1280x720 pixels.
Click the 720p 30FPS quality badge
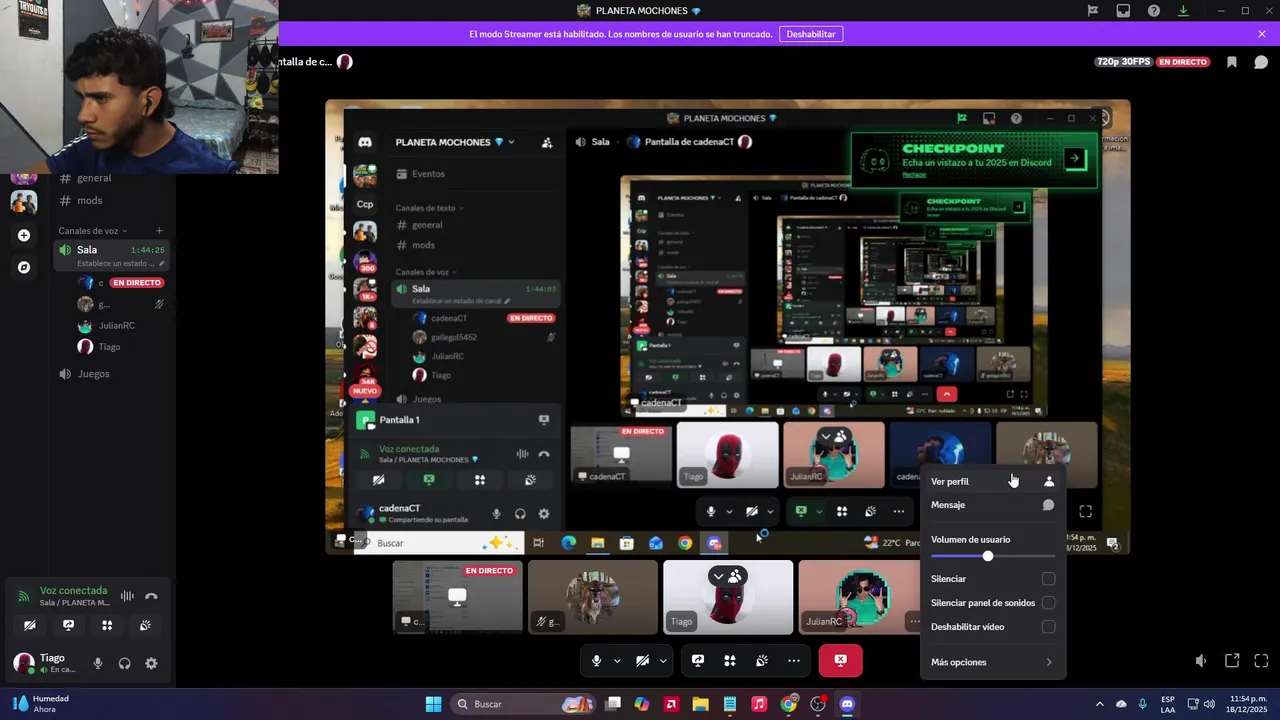click(1123, 62)
